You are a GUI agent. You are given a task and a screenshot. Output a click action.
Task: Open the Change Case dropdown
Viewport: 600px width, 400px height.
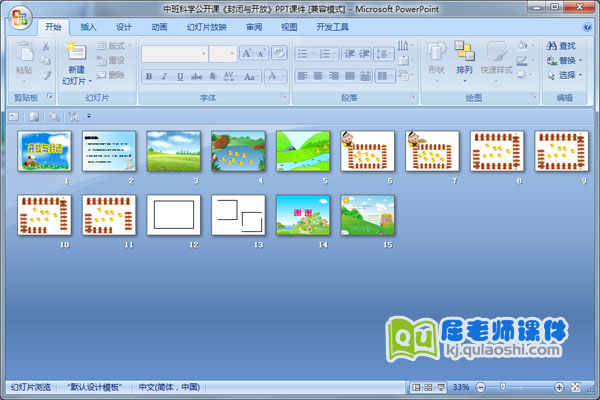251,77
